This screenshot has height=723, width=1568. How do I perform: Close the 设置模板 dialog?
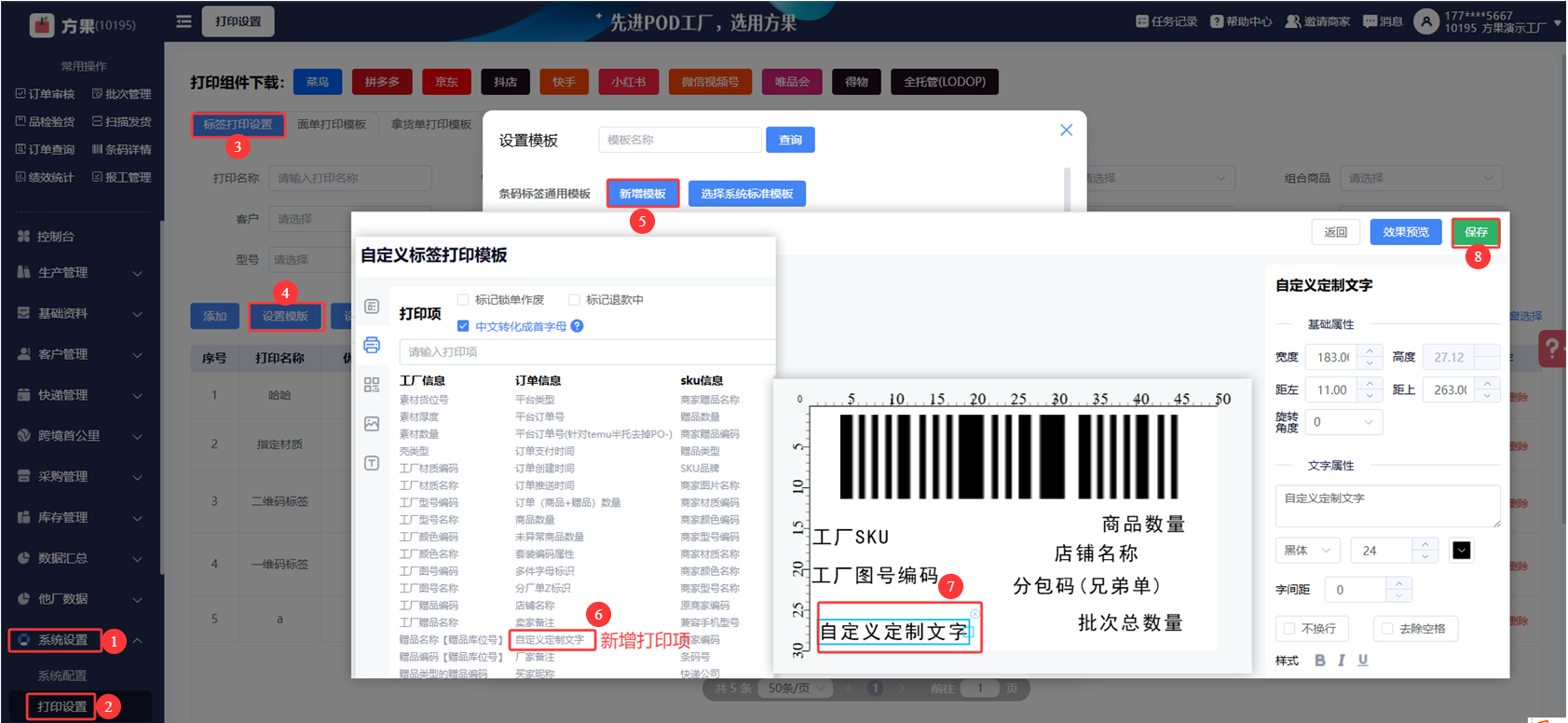click(x=1067, y=130)
